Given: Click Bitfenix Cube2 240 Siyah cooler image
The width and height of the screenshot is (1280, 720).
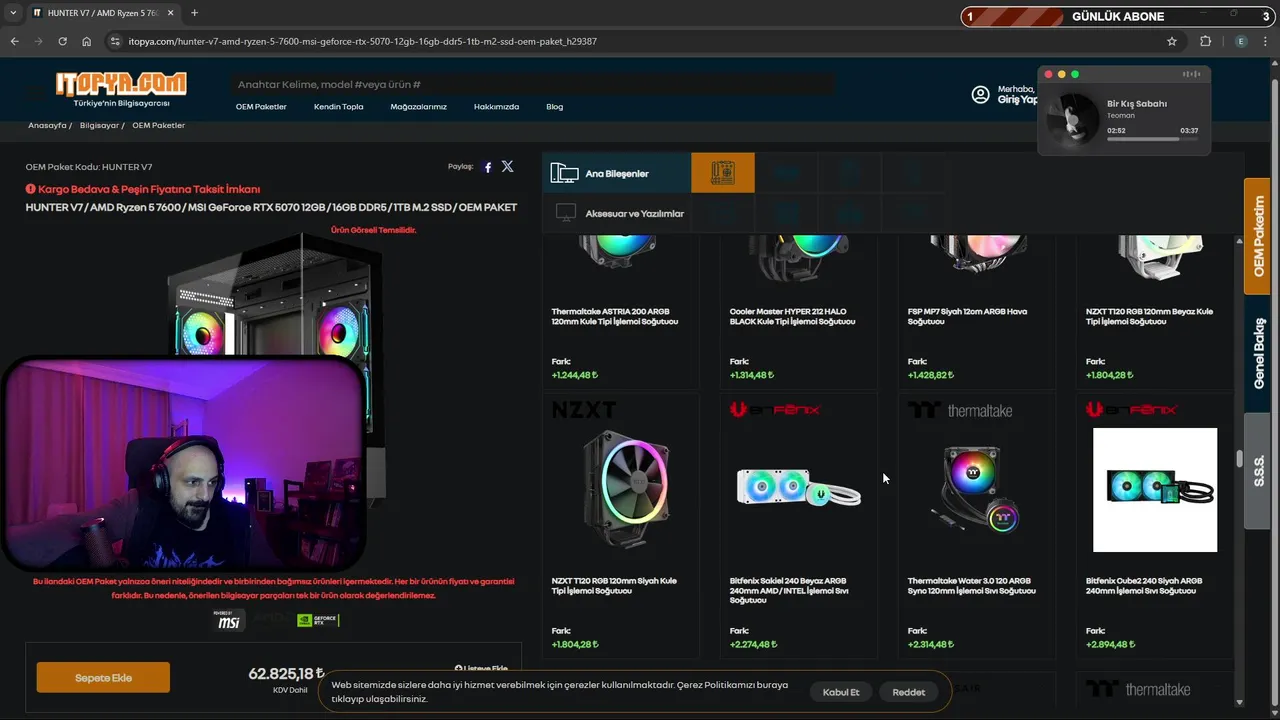Looking at the screenshot, I should point(1155,490).
